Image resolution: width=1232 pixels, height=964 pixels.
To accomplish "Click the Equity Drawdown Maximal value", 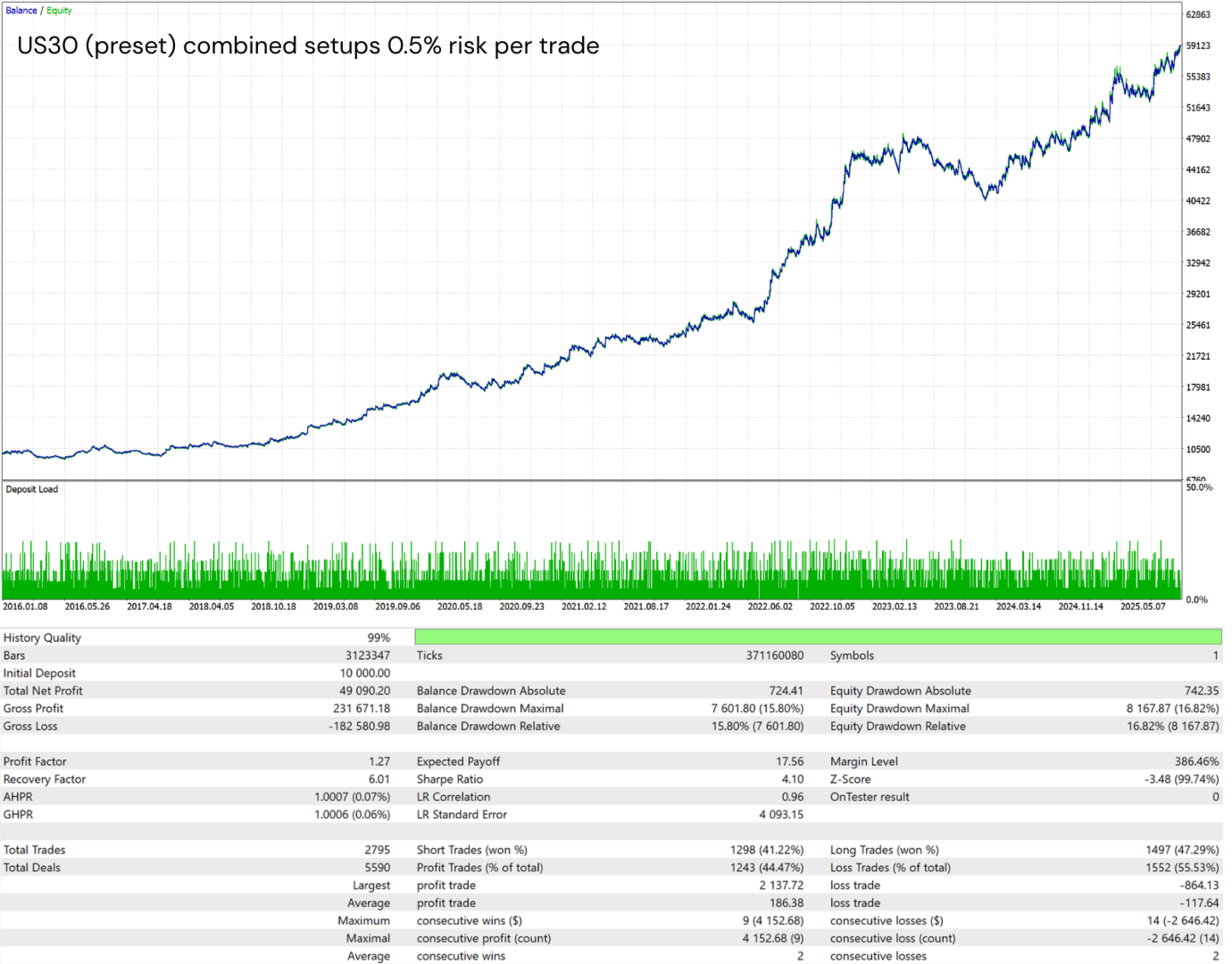I will pos(1172,709).
